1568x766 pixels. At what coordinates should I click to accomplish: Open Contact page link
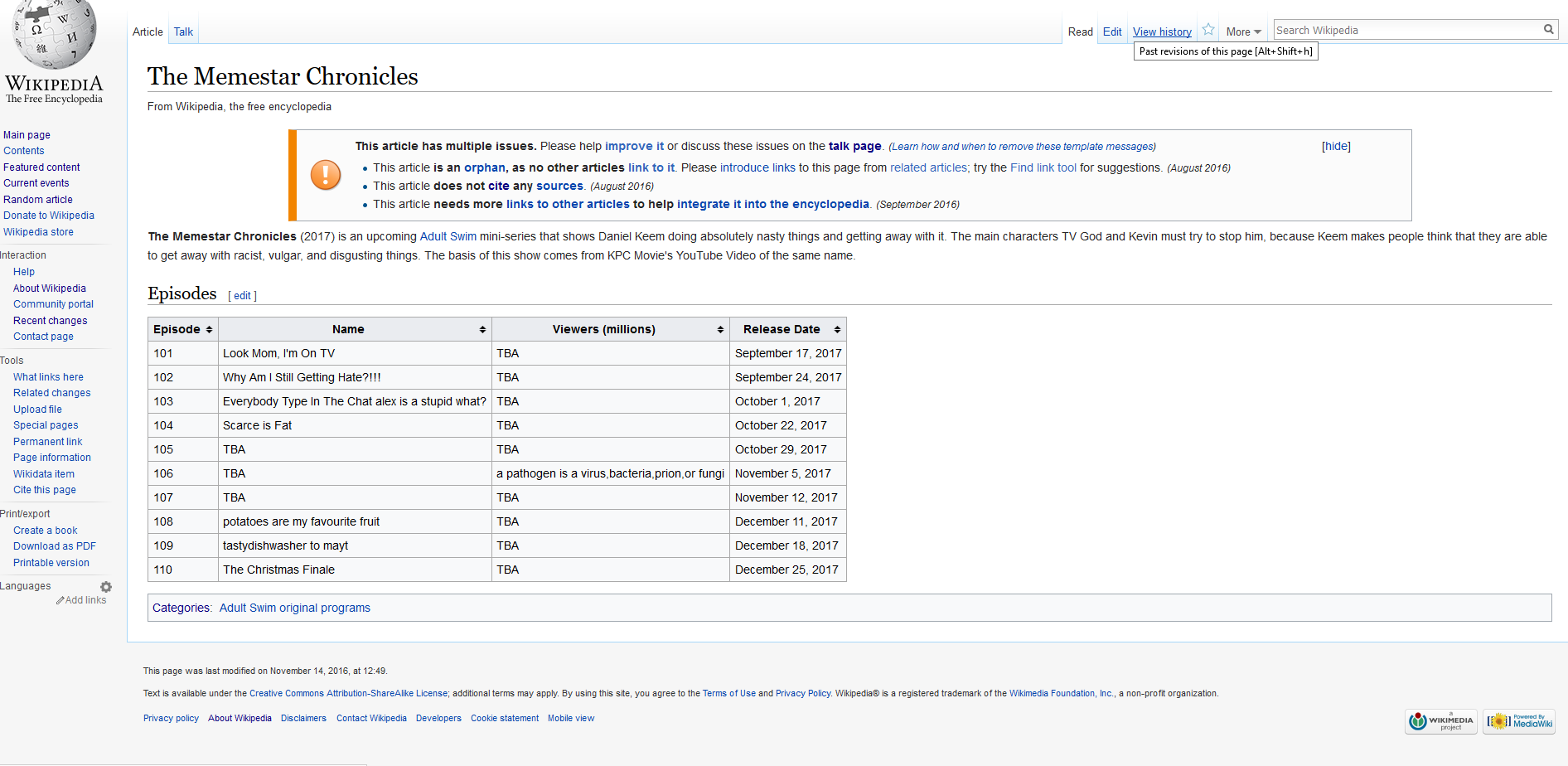[43, 337]
